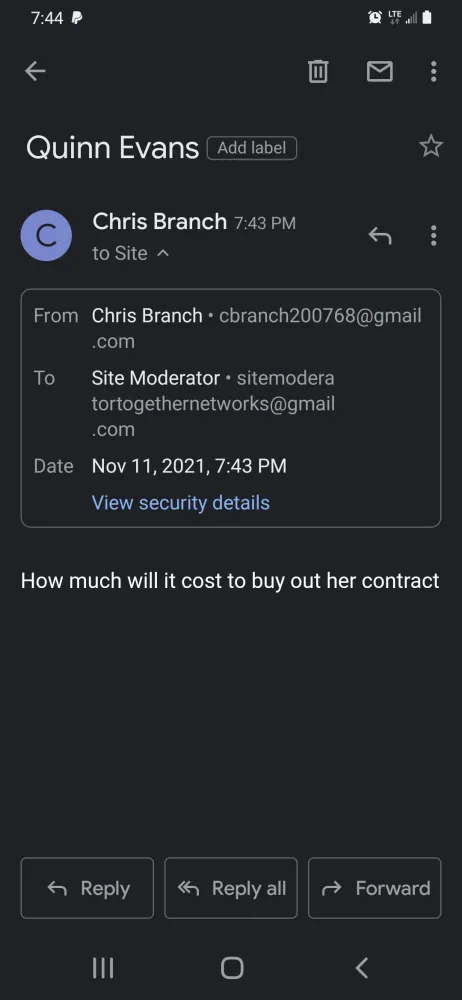Tap the Site Moderator recipient name
The height and width of the screenshot is (1000, 462).
point(156,378)
